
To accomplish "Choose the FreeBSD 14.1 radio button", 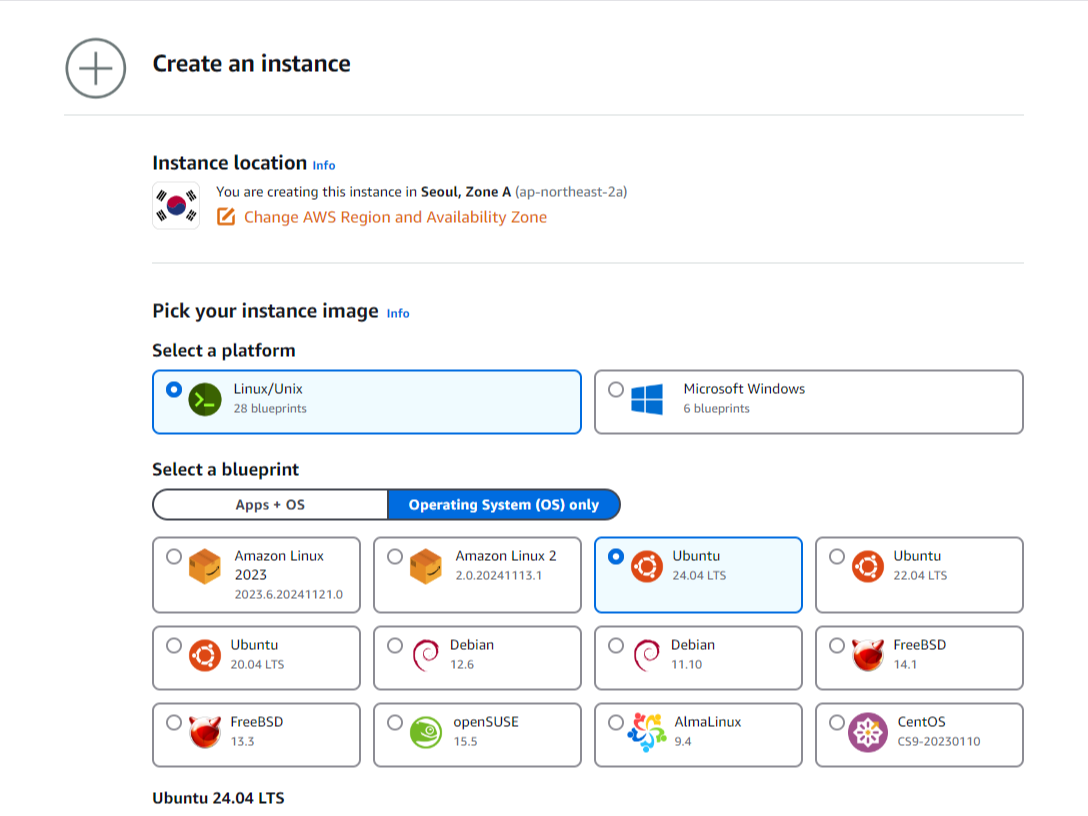I will 837,645.
